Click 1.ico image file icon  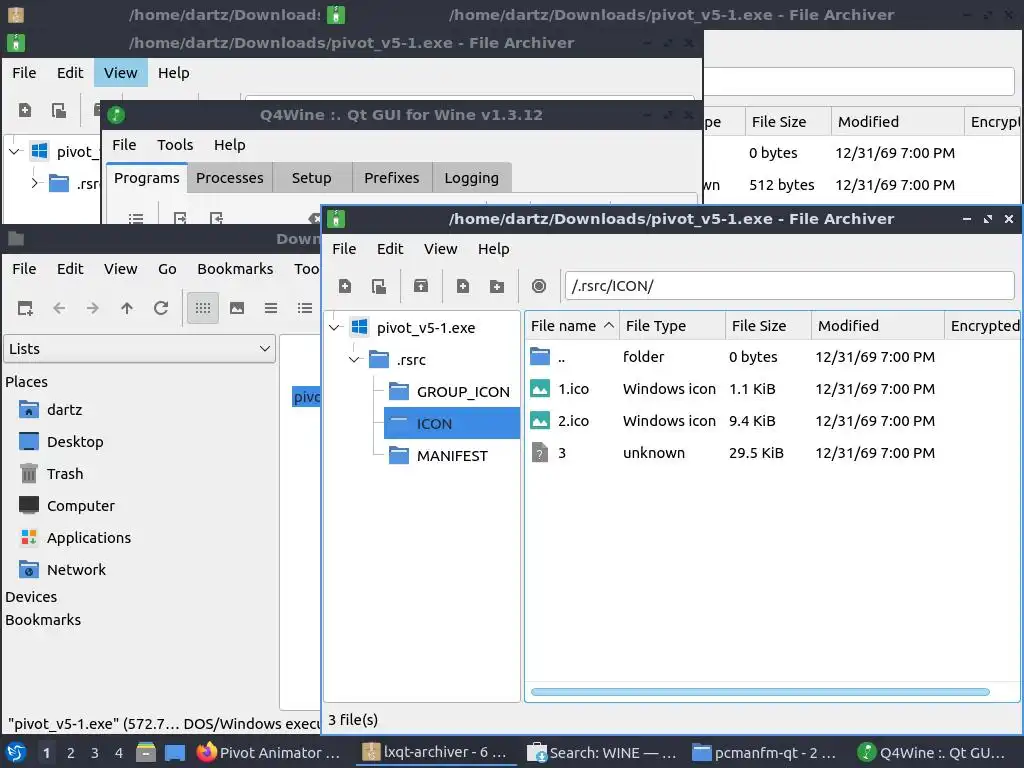point(540,389)
